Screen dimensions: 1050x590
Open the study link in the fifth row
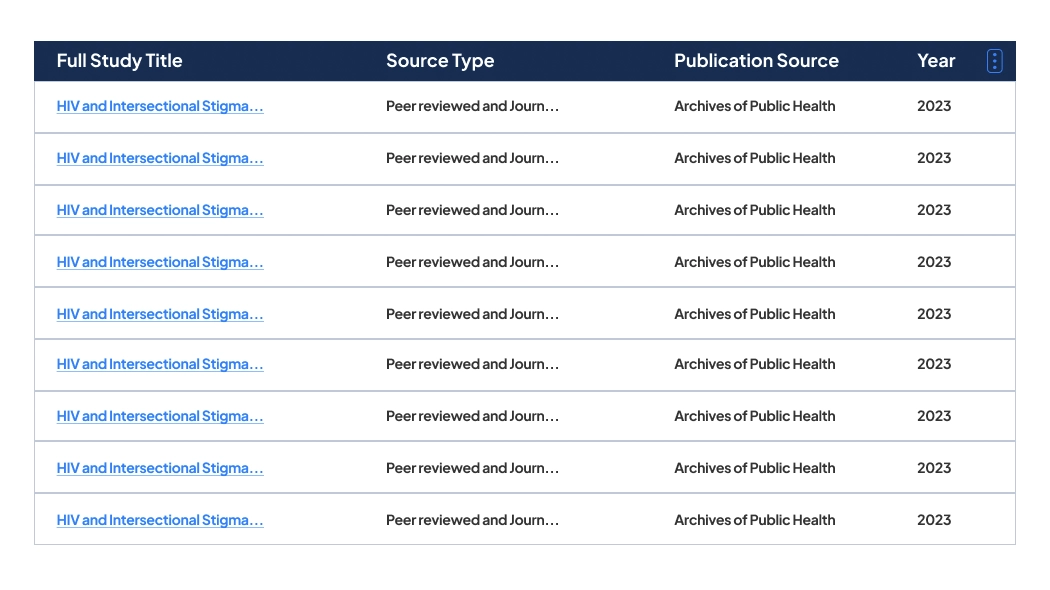160,313
